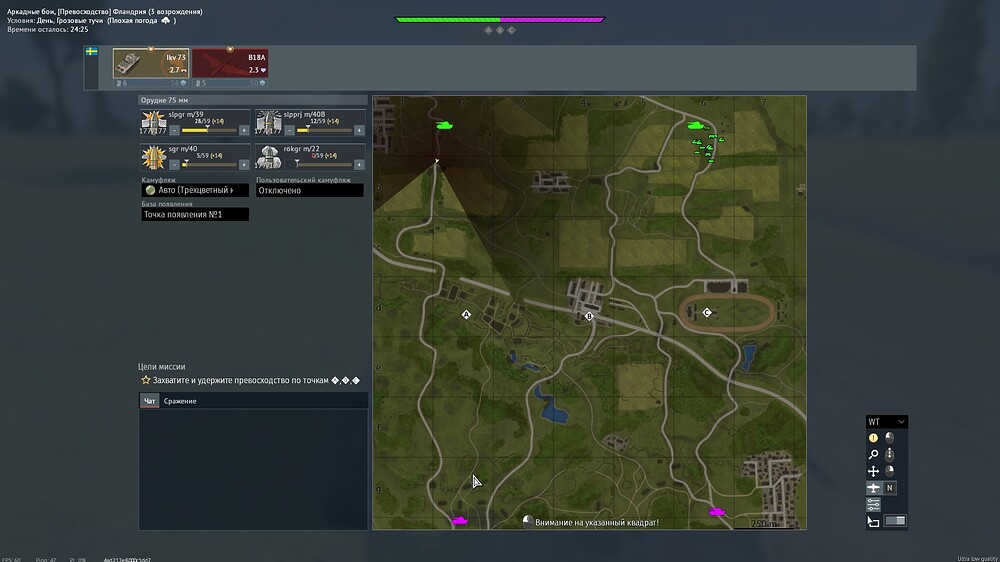The image size is (1000, 562).
Task: Click top capture indicator B
Action: [500, 30]
